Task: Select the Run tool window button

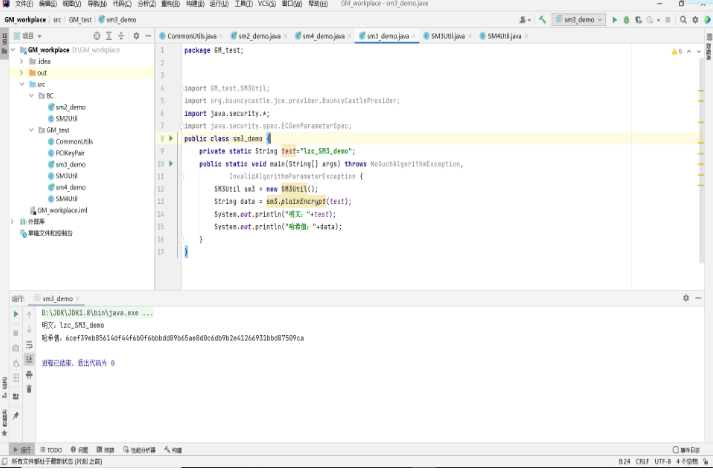Action: click(22, 450)
